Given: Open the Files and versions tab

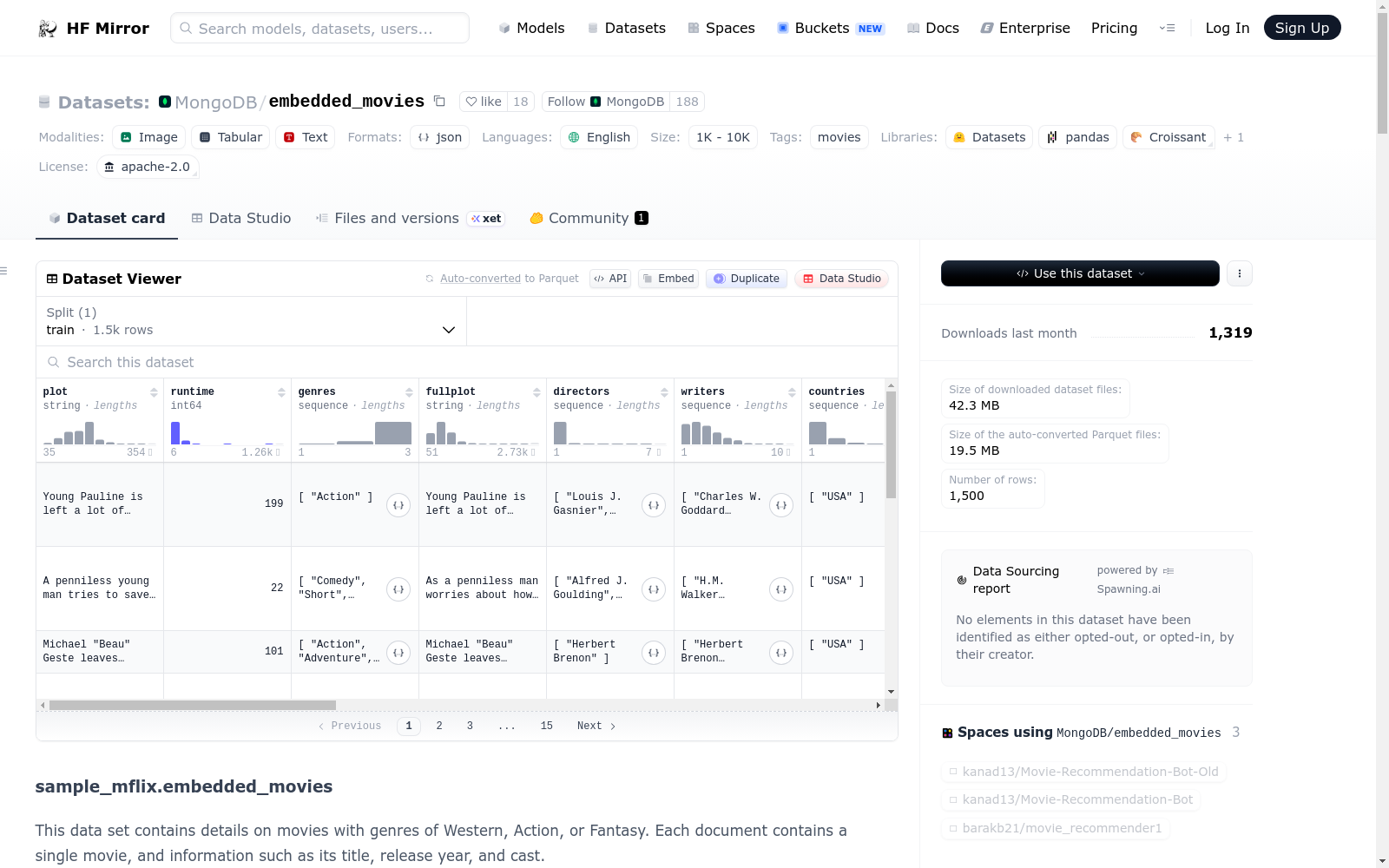Looking at the screenshot, I should coord(410,219).
